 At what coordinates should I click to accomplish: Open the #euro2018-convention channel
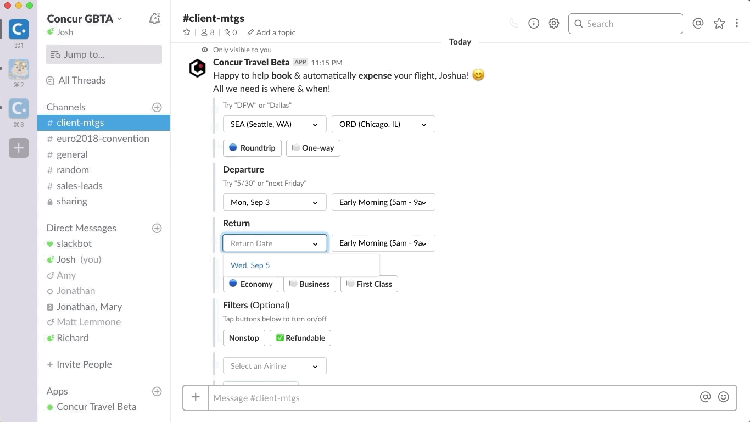pos(103,138)
